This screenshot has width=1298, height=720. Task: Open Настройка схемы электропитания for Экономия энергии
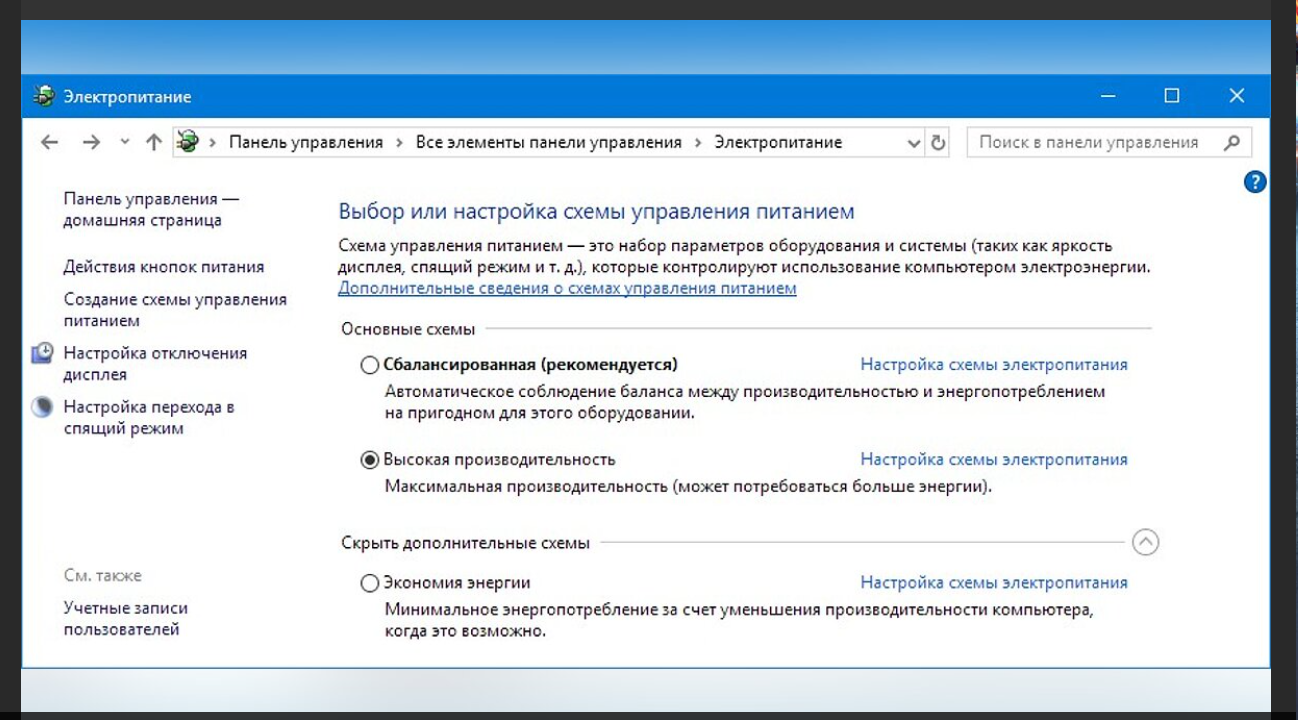point(993,582)
